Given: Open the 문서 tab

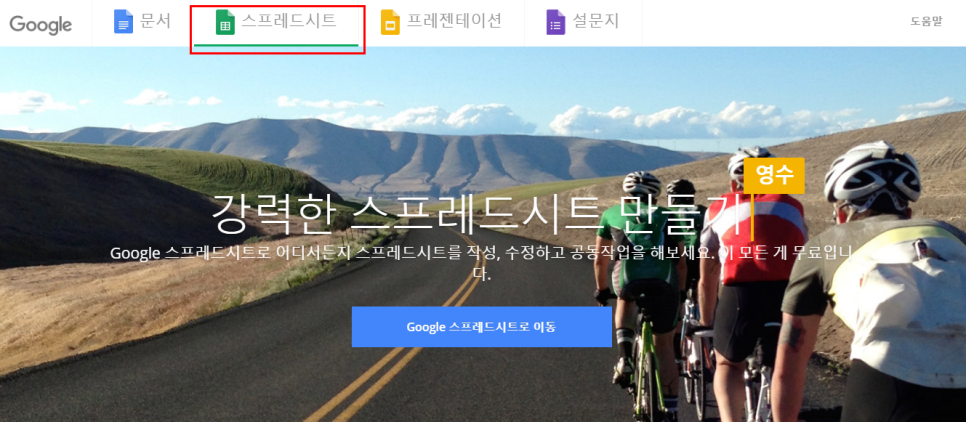Looking at the screenshot, I should point(142,23).
